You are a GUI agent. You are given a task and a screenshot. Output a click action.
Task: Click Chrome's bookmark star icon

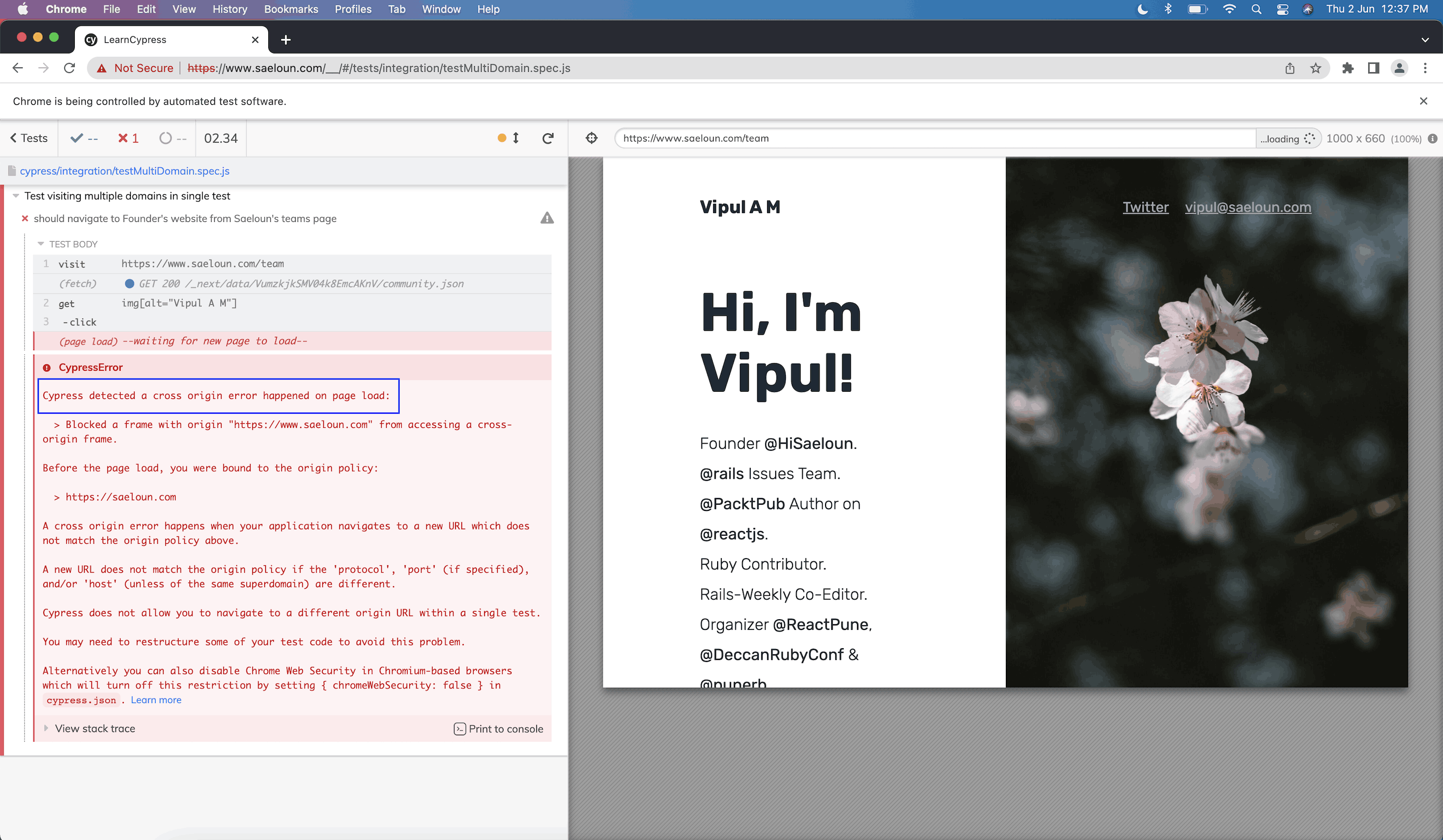[x=1316, y=68]
